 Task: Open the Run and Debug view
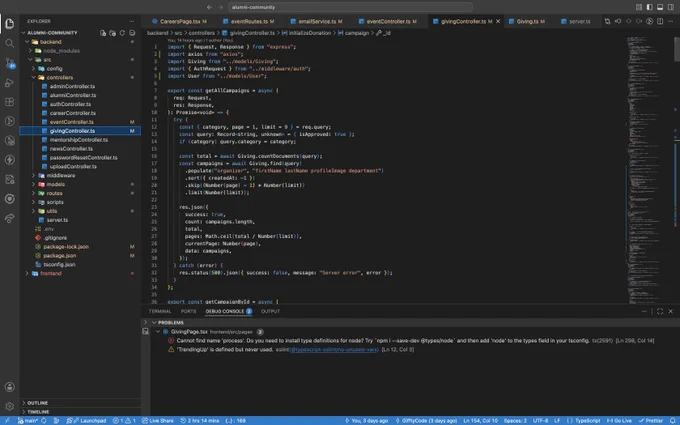(10, 82)
